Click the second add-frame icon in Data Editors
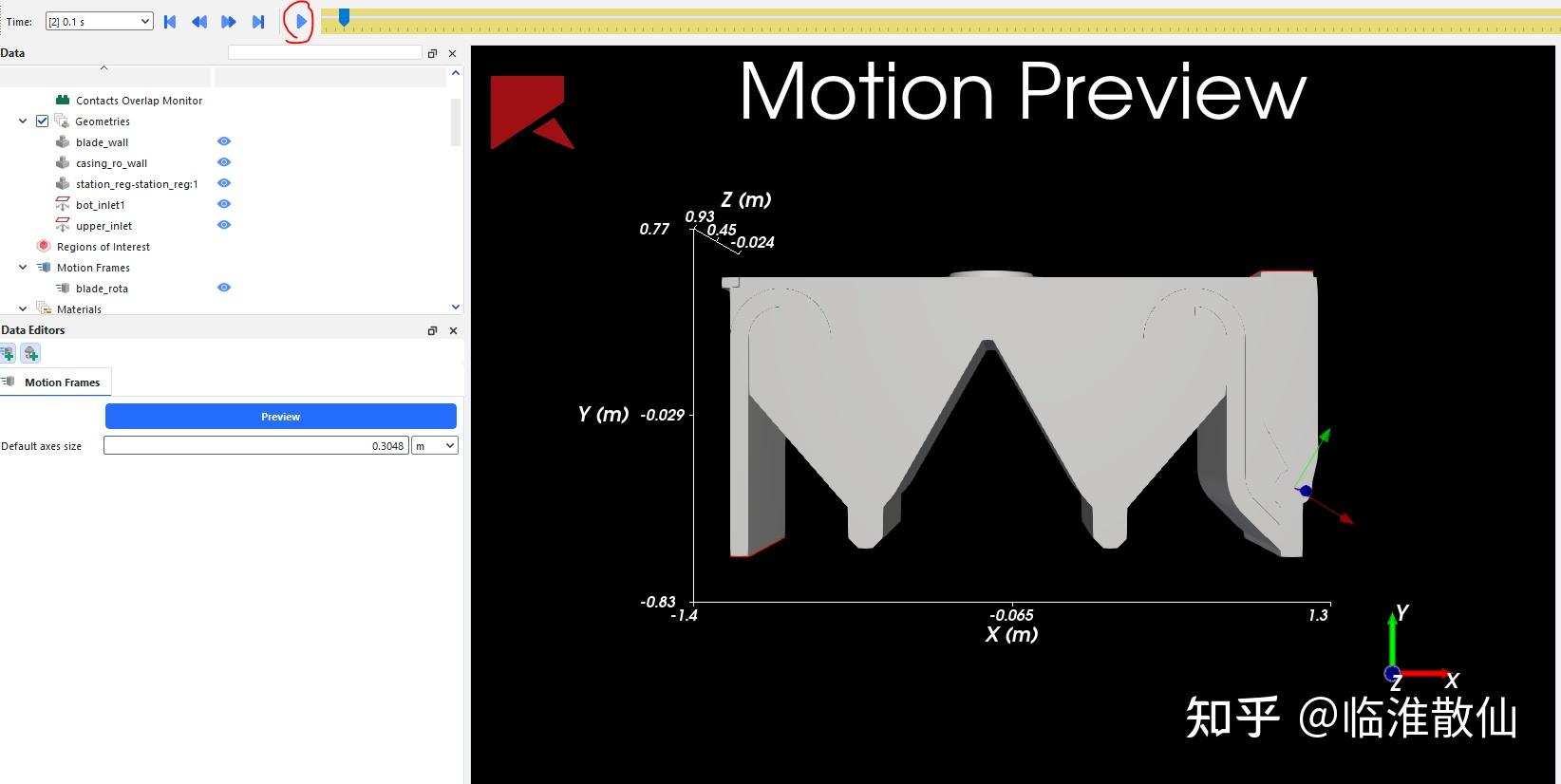Image resolution: width=1561 pixels, height=784 pixels. 31,354
